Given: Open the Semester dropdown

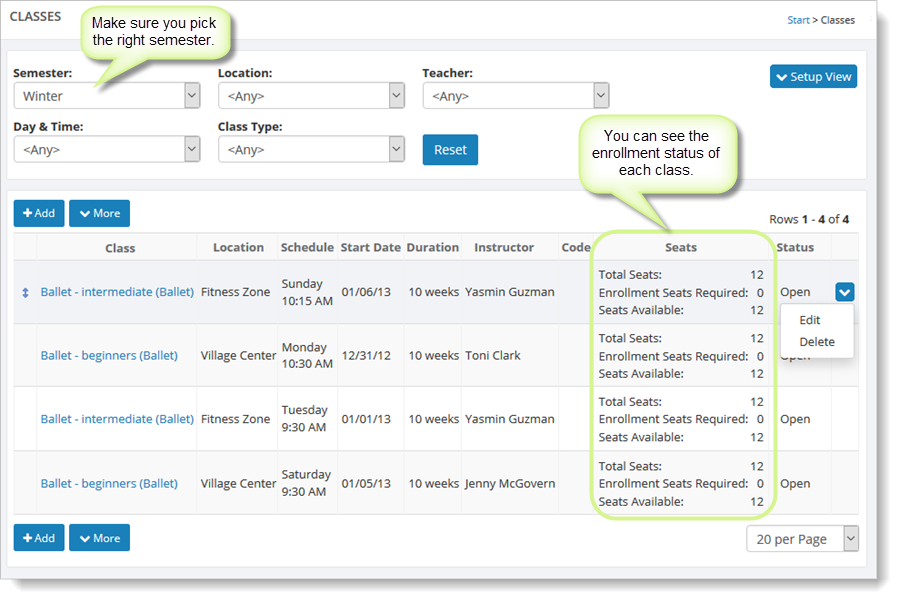Looking at the screenshot, I should click(106, 96).
